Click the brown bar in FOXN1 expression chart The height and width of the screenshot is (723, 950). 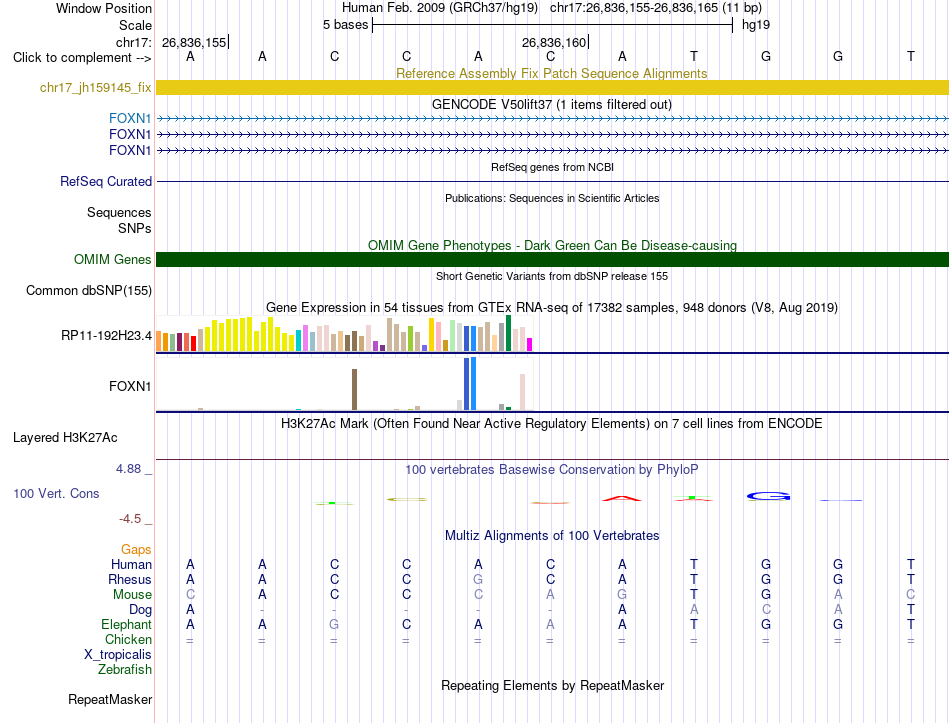click(x=354, y=390)
